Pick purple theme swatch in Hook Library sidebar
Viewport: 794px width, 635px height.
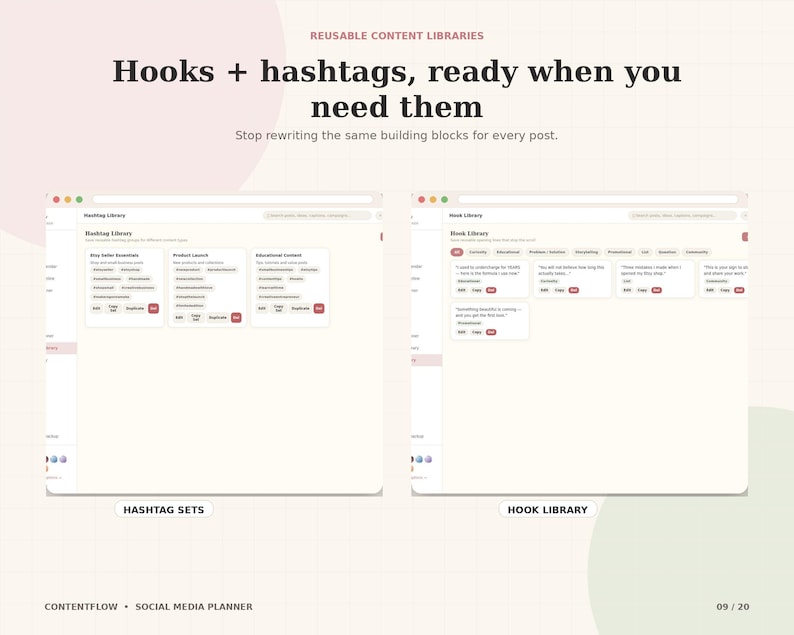pyautogui.click(x=428, y=459)
